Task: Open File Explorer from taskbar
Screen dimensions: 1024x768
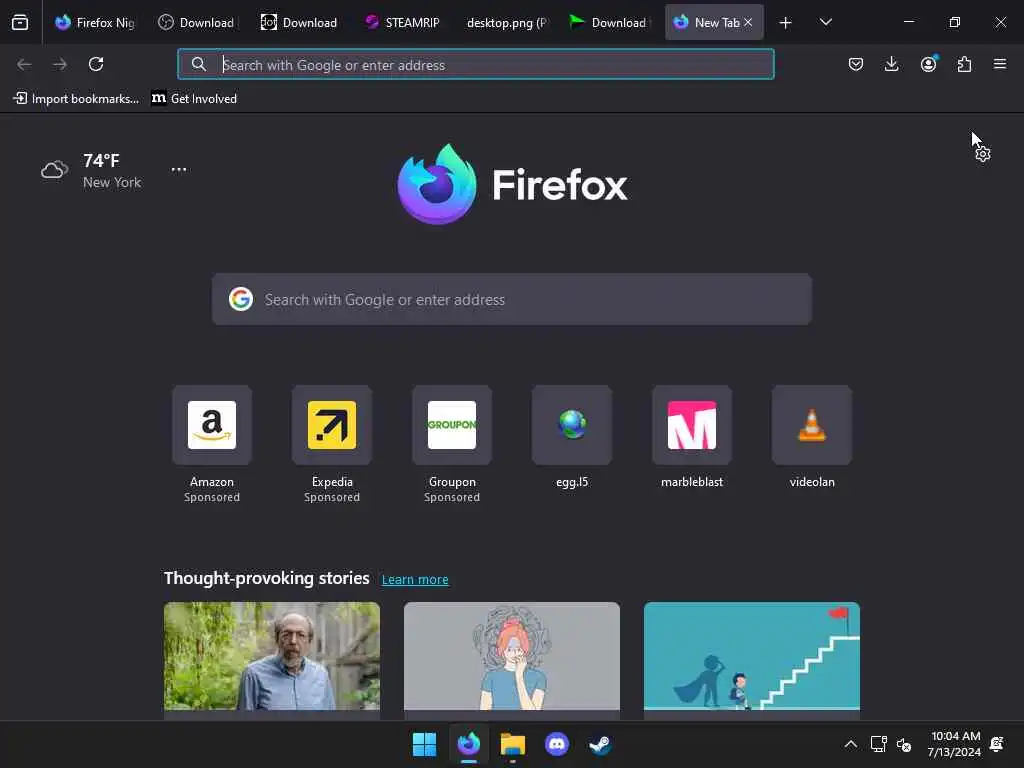Action: click(x=513, y=744)
